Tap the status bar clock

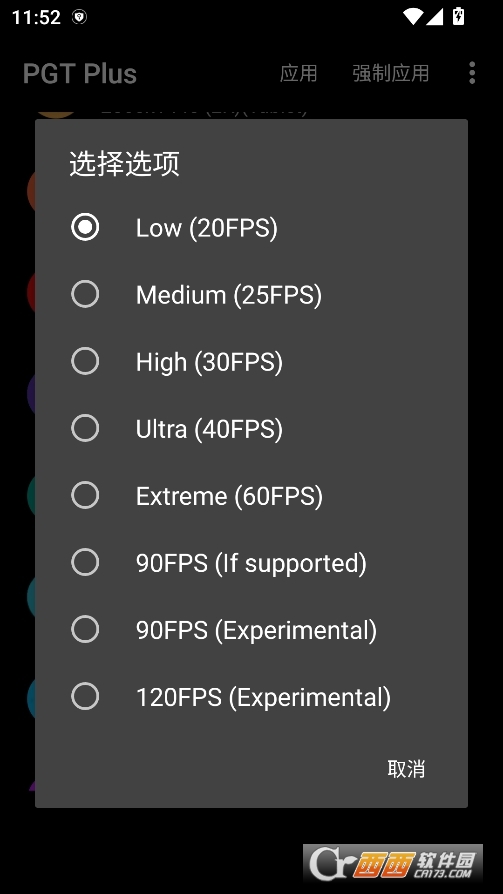tap(36, 17)
